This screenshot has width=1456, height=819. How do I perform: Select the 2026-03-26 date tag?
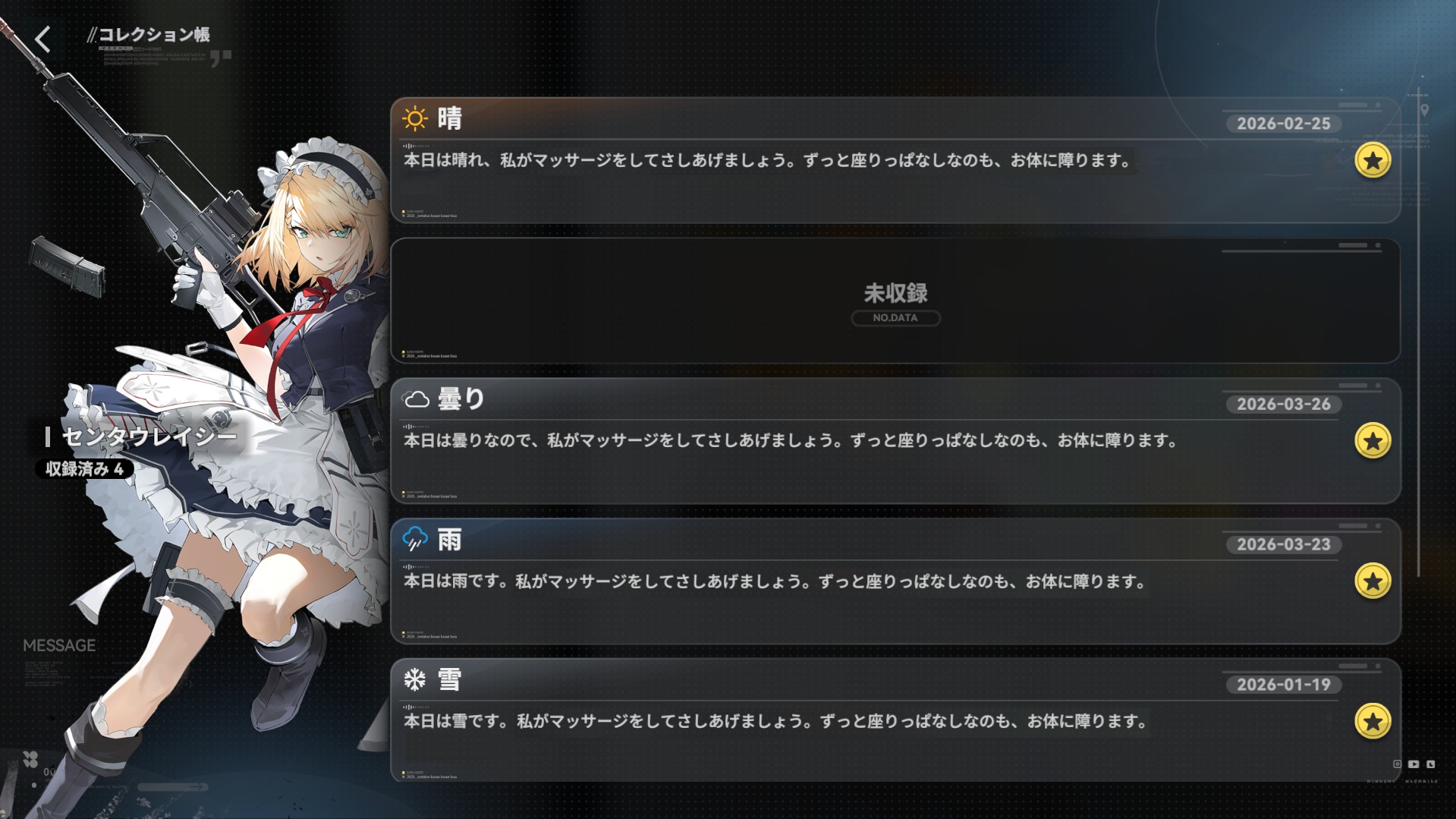point(1284,405)
